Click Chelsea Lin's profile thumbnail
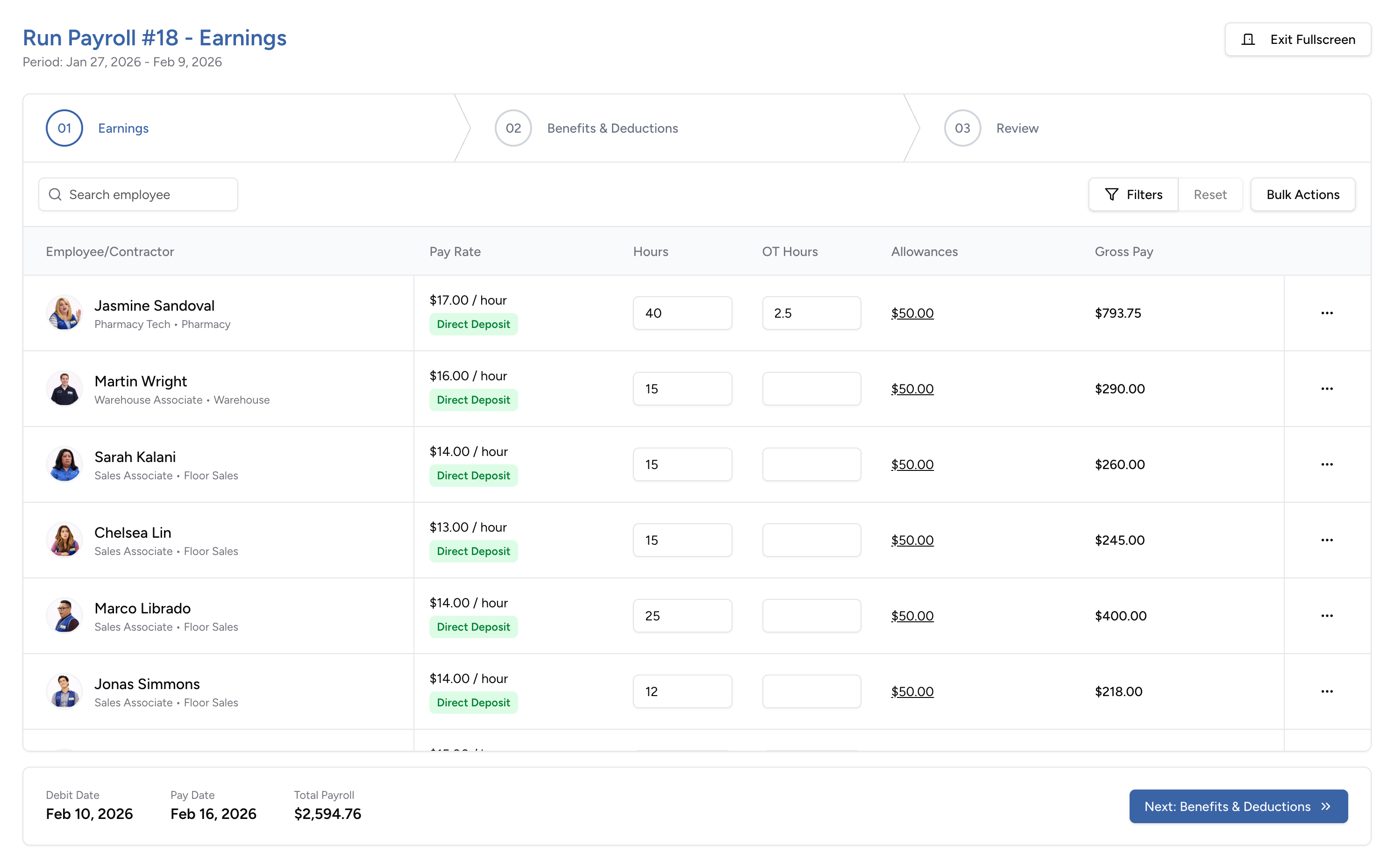Screen dimensions: 1394x868 [x=64, y=540]
